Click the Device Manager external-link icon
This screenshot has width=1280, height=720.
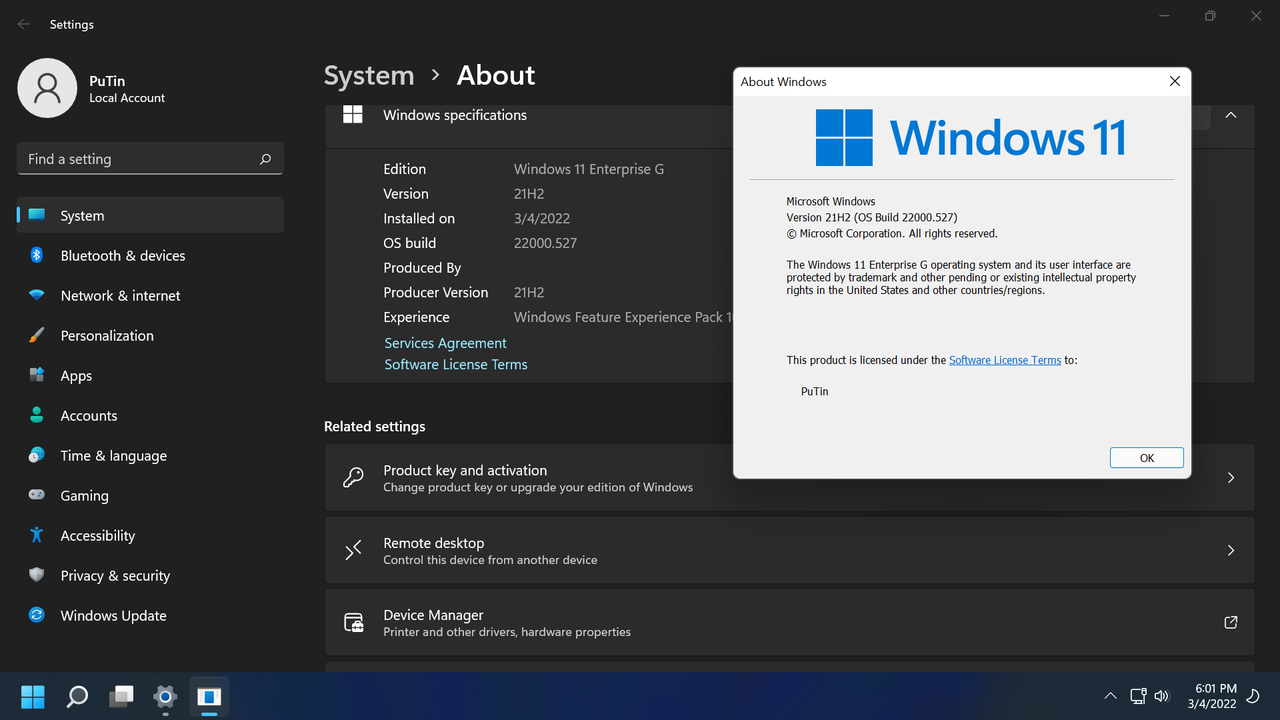coord(1231,622)
